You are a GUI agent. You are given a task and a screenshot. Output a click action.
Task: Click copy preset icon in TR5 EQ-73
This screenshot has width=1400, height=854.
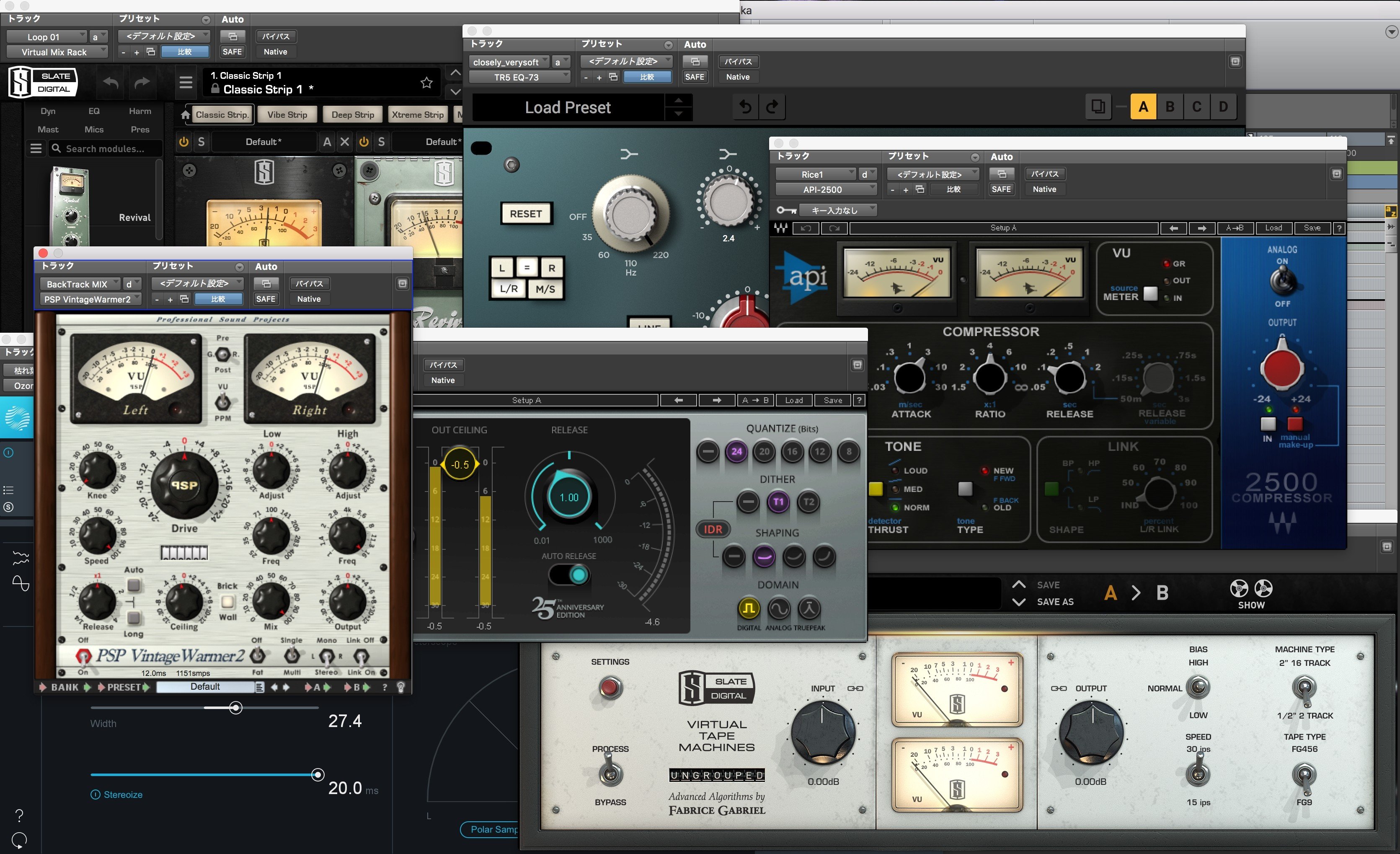[x=1098, y=106]
